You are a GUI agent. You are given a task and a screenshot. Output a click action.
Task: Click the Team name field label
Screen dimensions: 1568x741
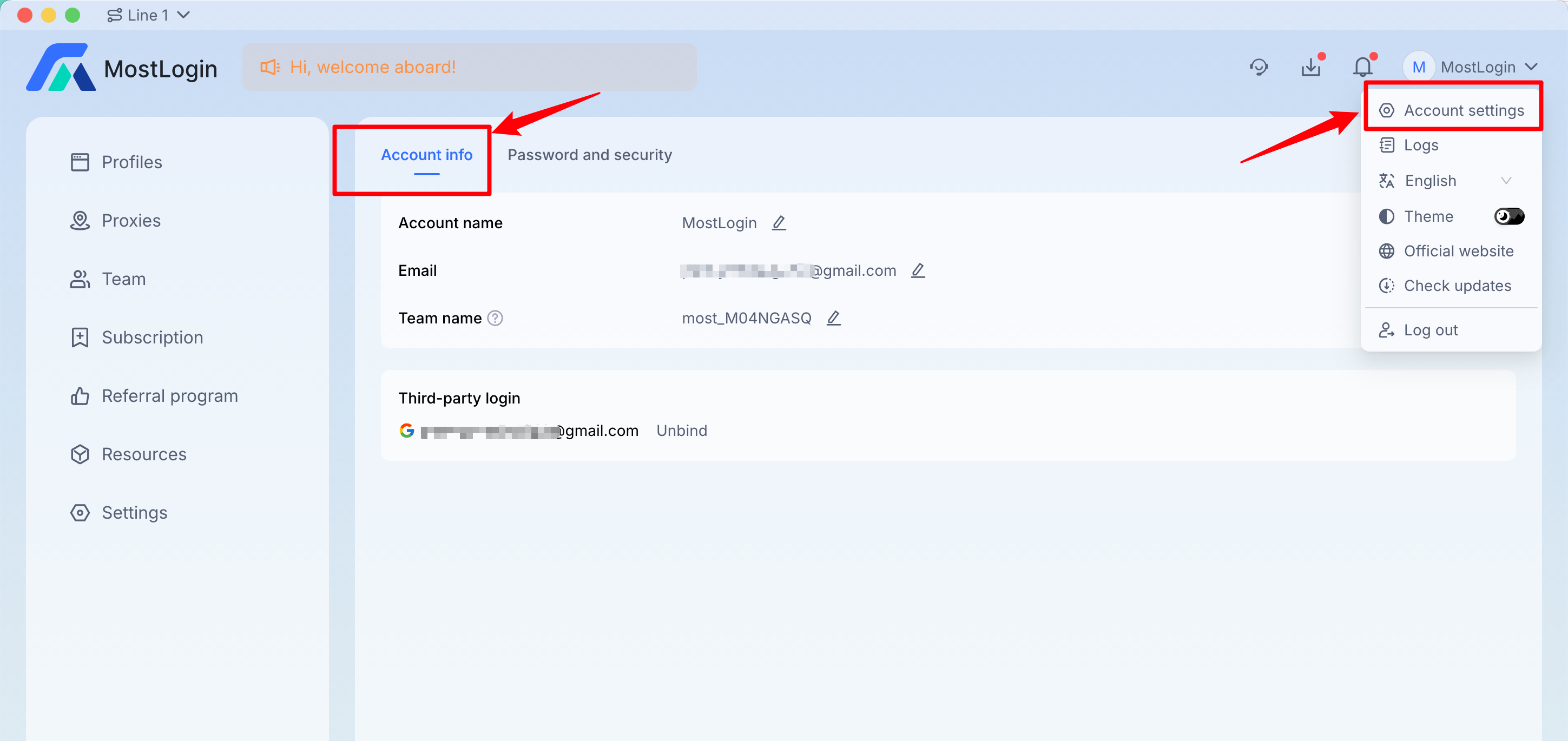coord(440,318)
